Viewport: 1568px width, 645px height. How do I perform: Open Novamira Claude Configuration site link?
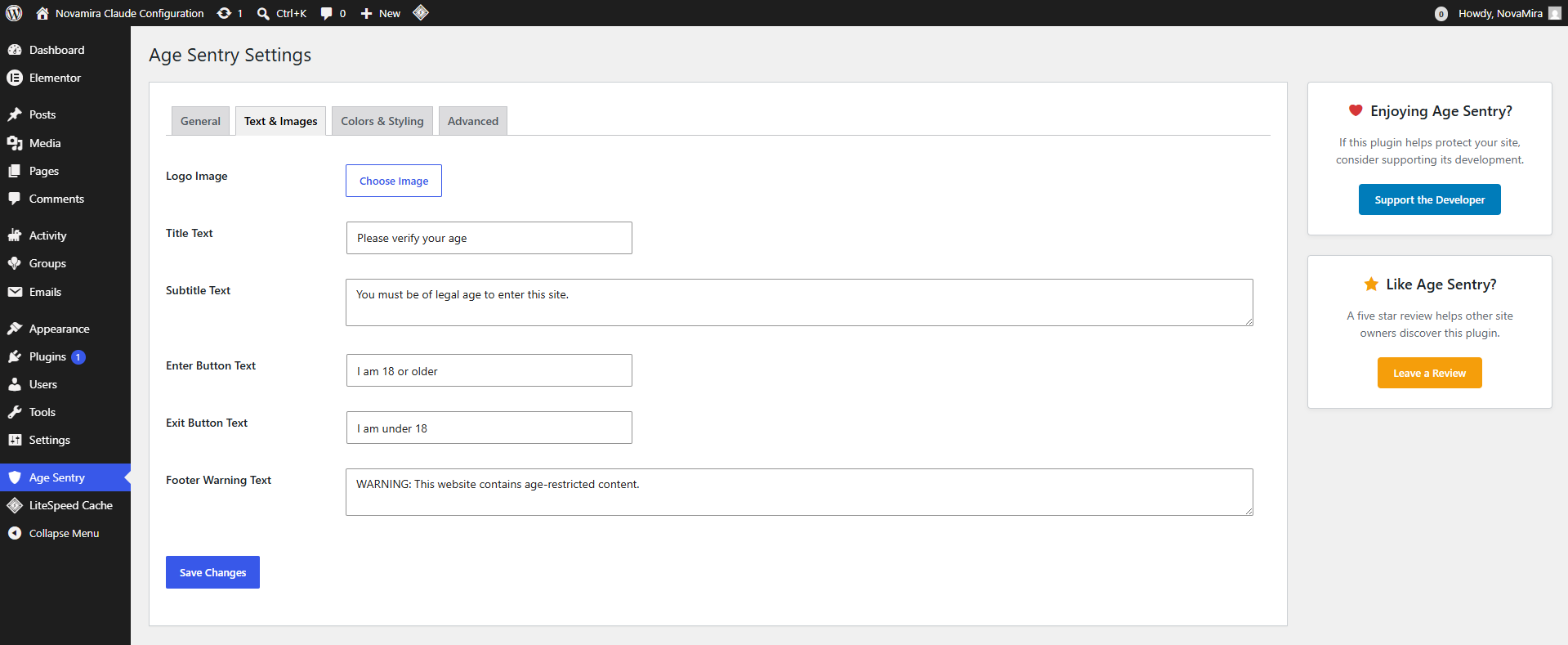pos(129,13)
